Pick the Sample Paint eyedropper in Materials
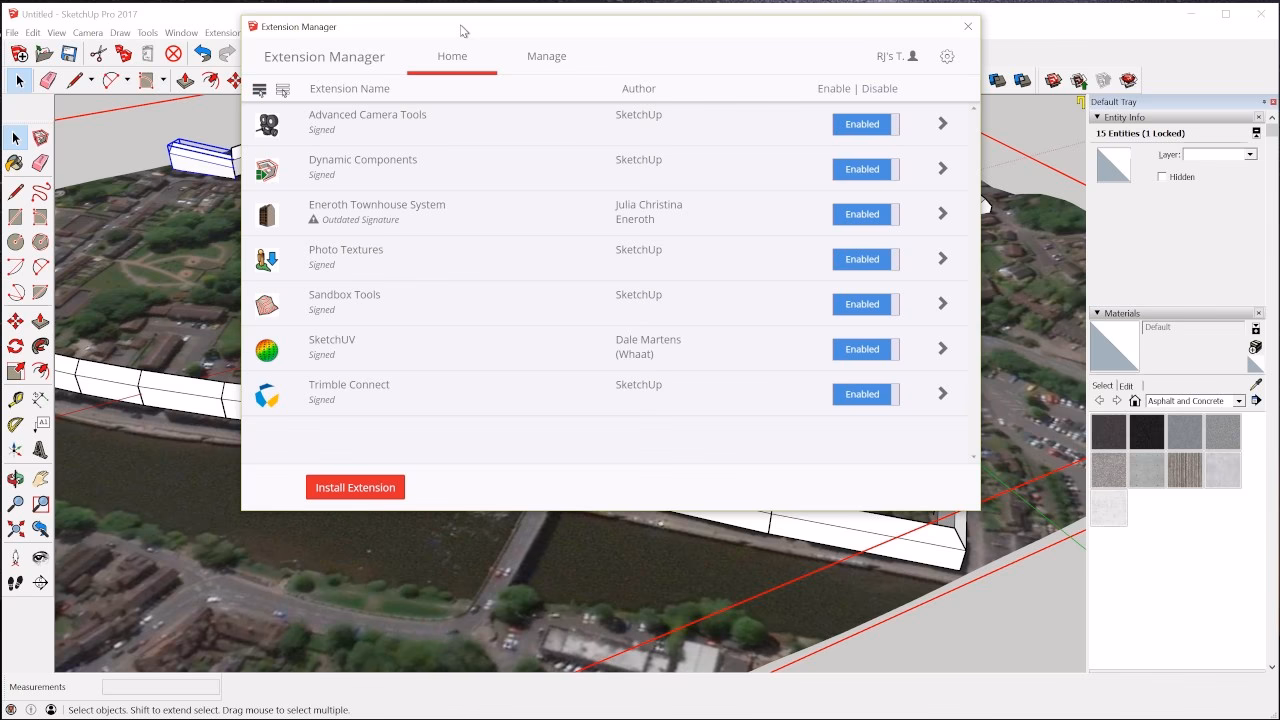 pos(1256,384)
